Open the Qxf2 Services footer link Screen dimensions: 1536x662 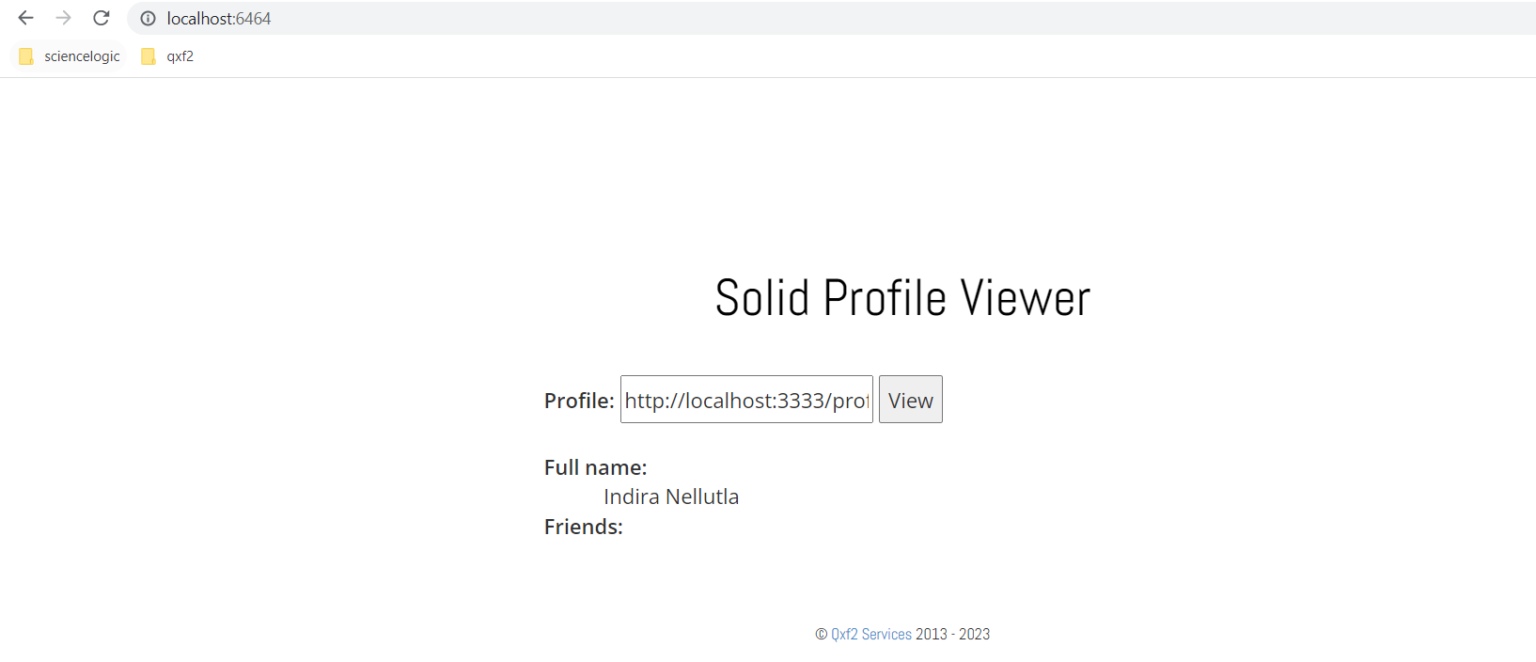click(871, 634)
